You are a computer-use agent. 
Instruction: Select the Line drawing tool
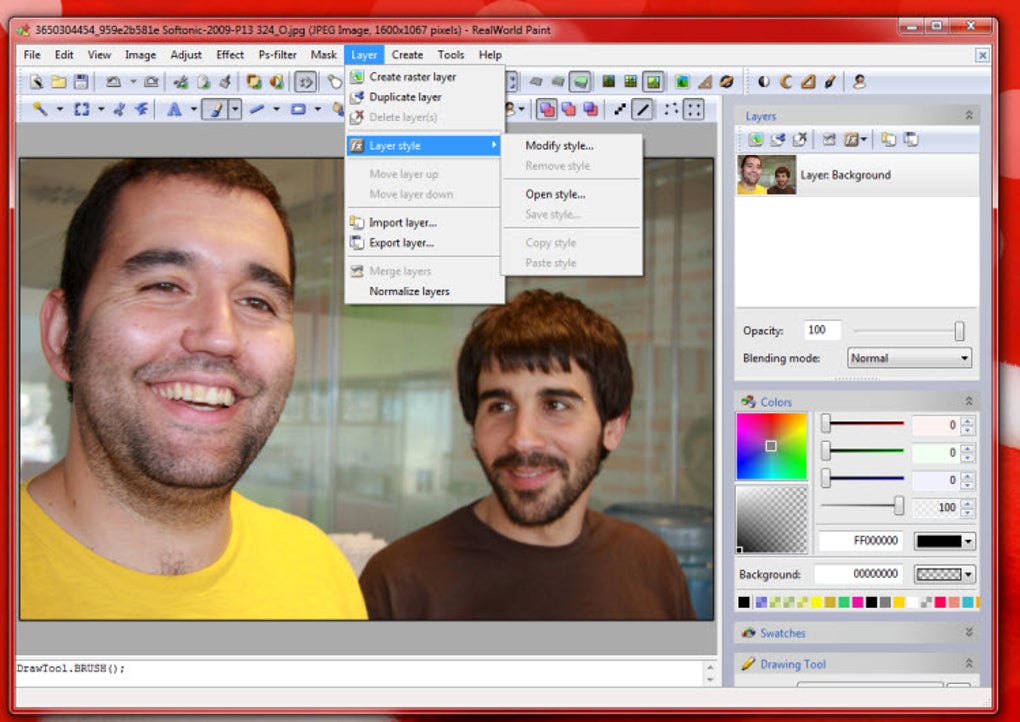[256, 109]
